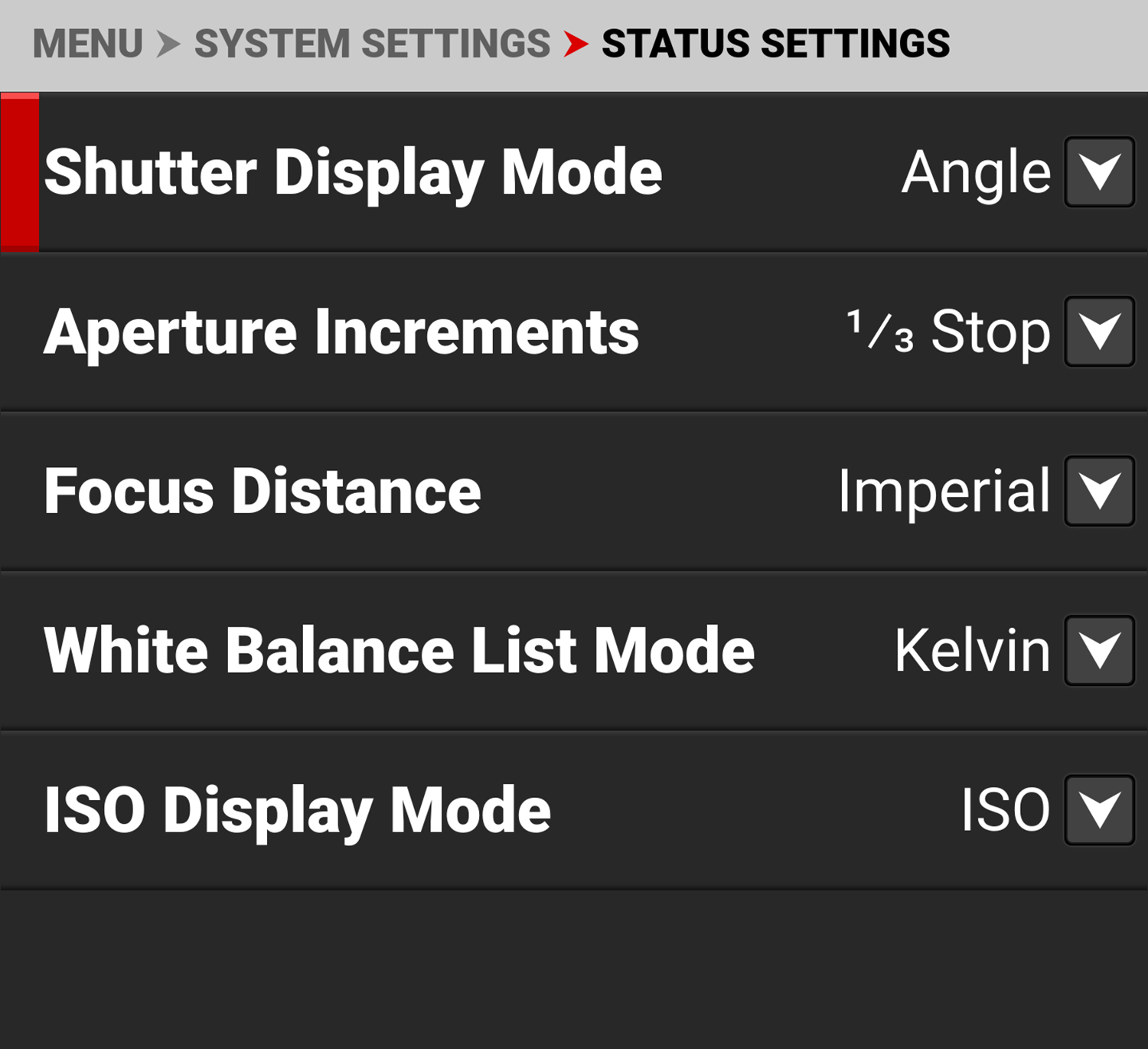Select the ISO Display Mode row label
Viewport: 1148px width, 1049px height.
click(x=298, y=810)
